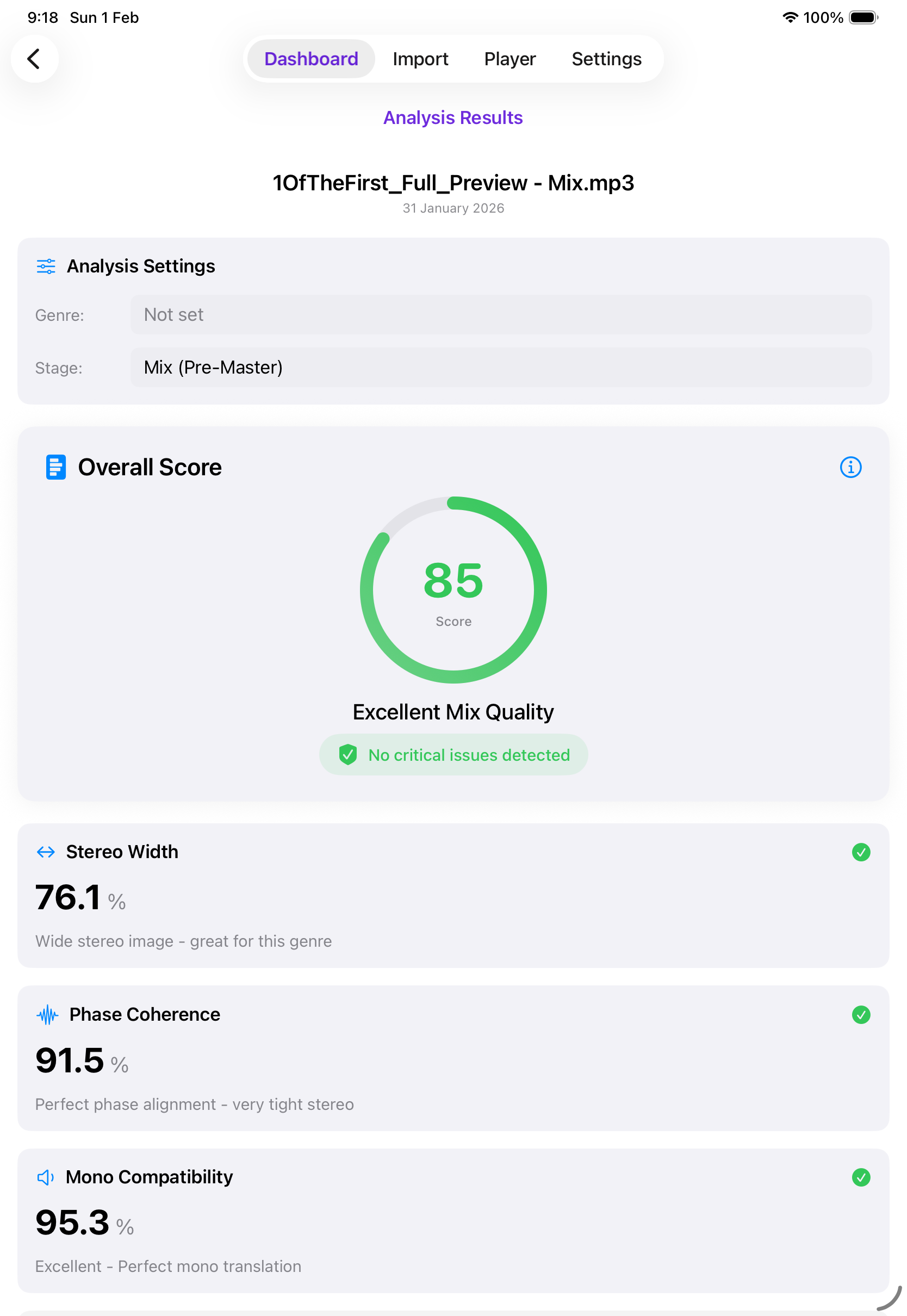Click the Analysis Results link

click(453, 117)
